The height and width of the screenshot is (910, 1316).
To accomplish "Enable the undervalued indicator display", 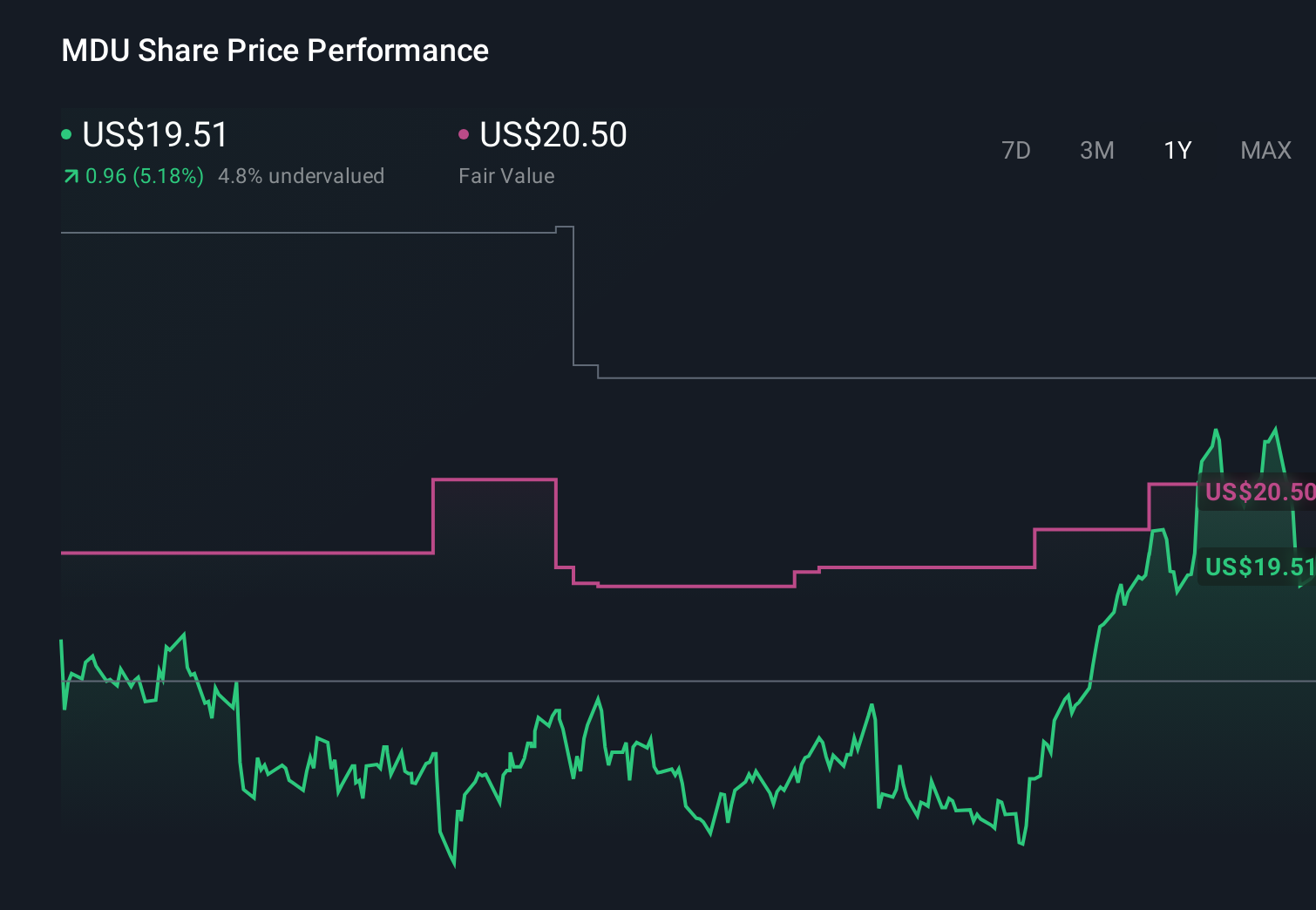I will [302, 175].
